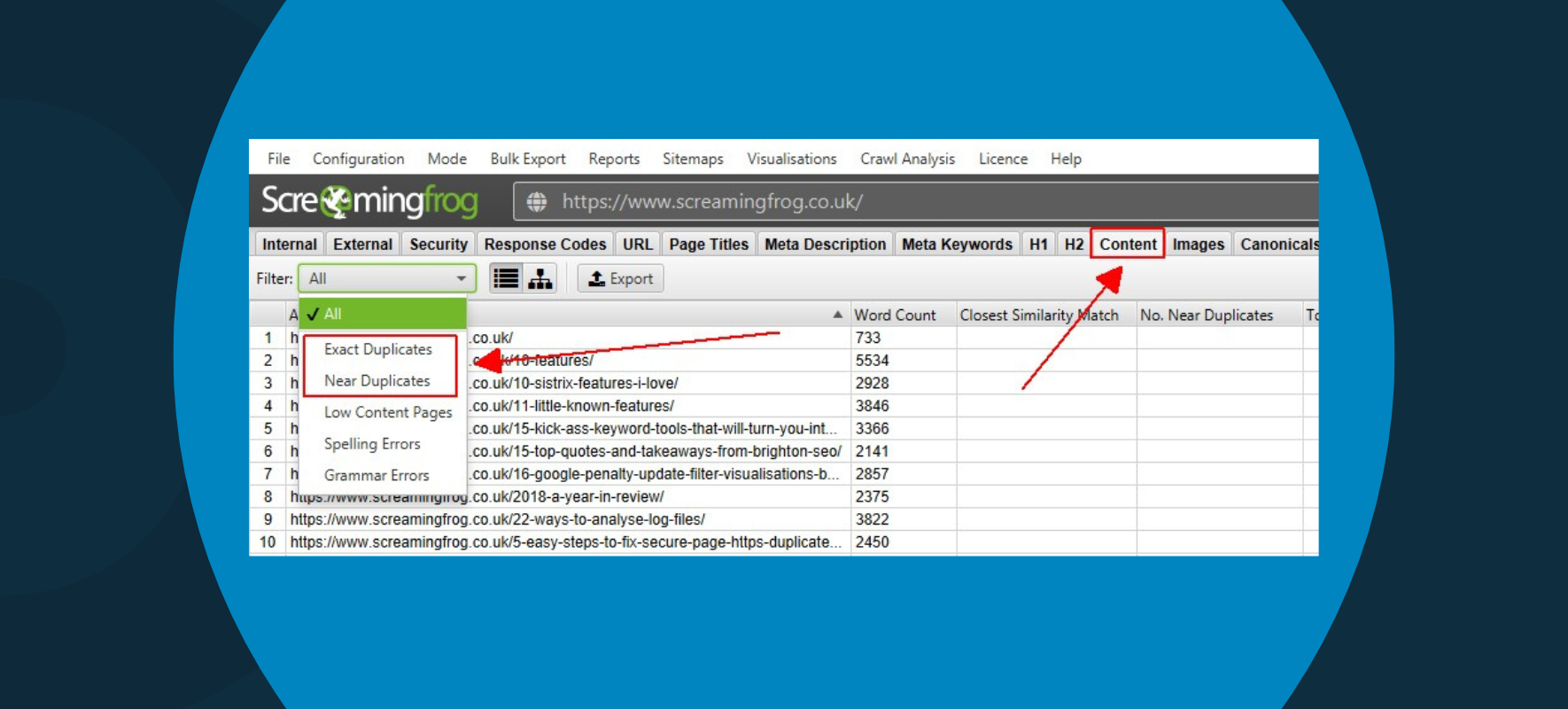Screen dimensions: 1568x709
Task: Switch to the H1 tab
Action: pyautogui.click(x=1038, y=245)
